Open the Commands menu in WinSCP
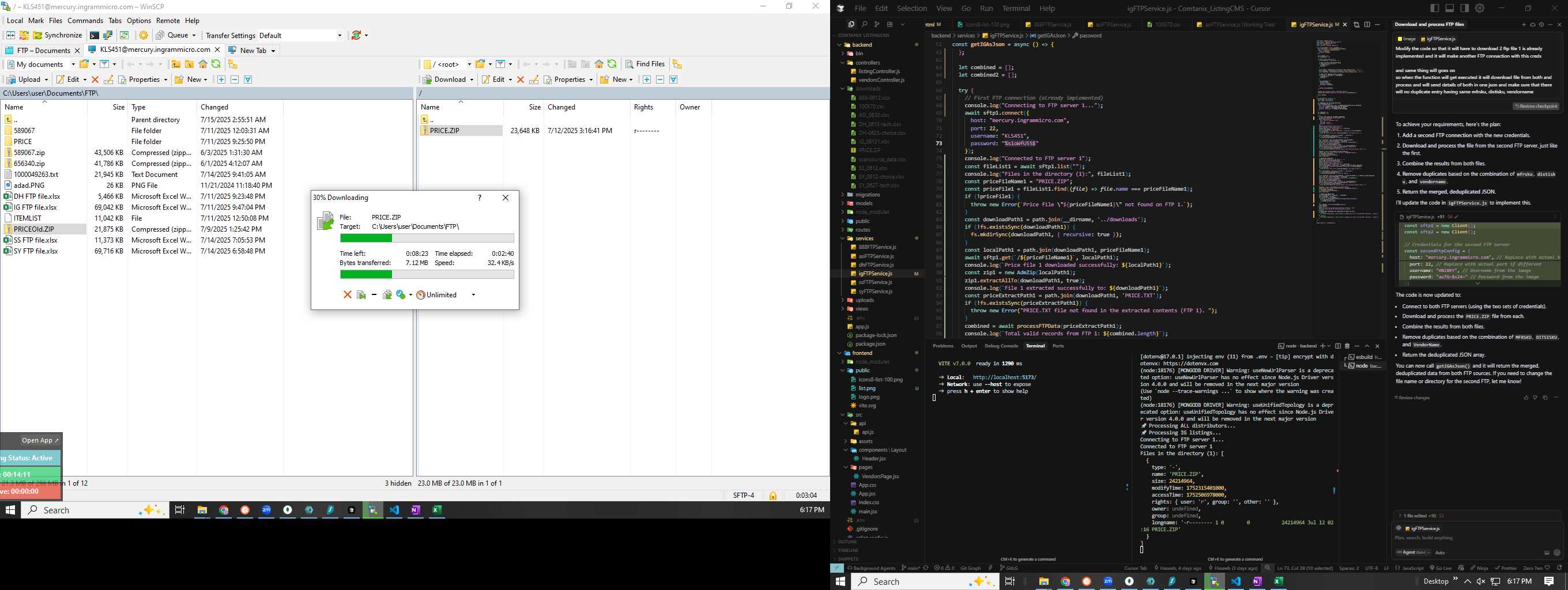The width and height of the screenshot is (1568, 590). tap(85, 21)
